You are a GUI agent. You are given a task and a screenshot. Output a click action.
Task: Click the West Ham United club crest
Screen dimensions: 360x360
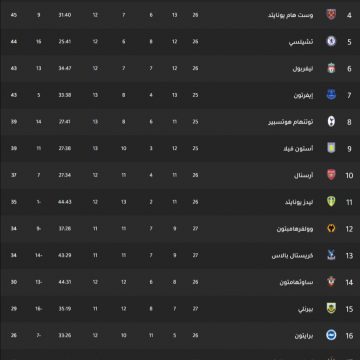pos(331,15)
